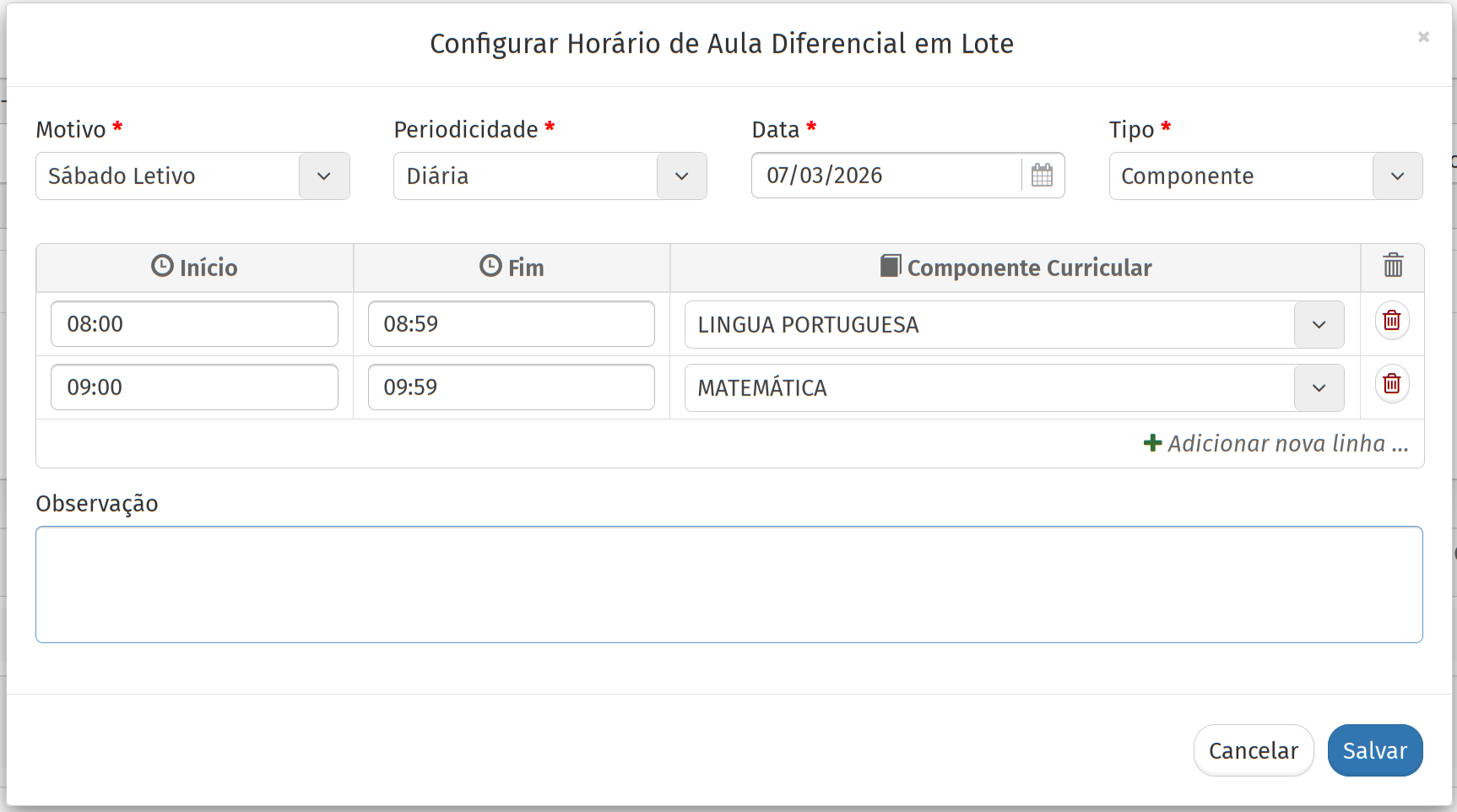Click the Cancelar button
Screen dimensions: 1457x812
pyautogui.click(x=1254, y=750)
